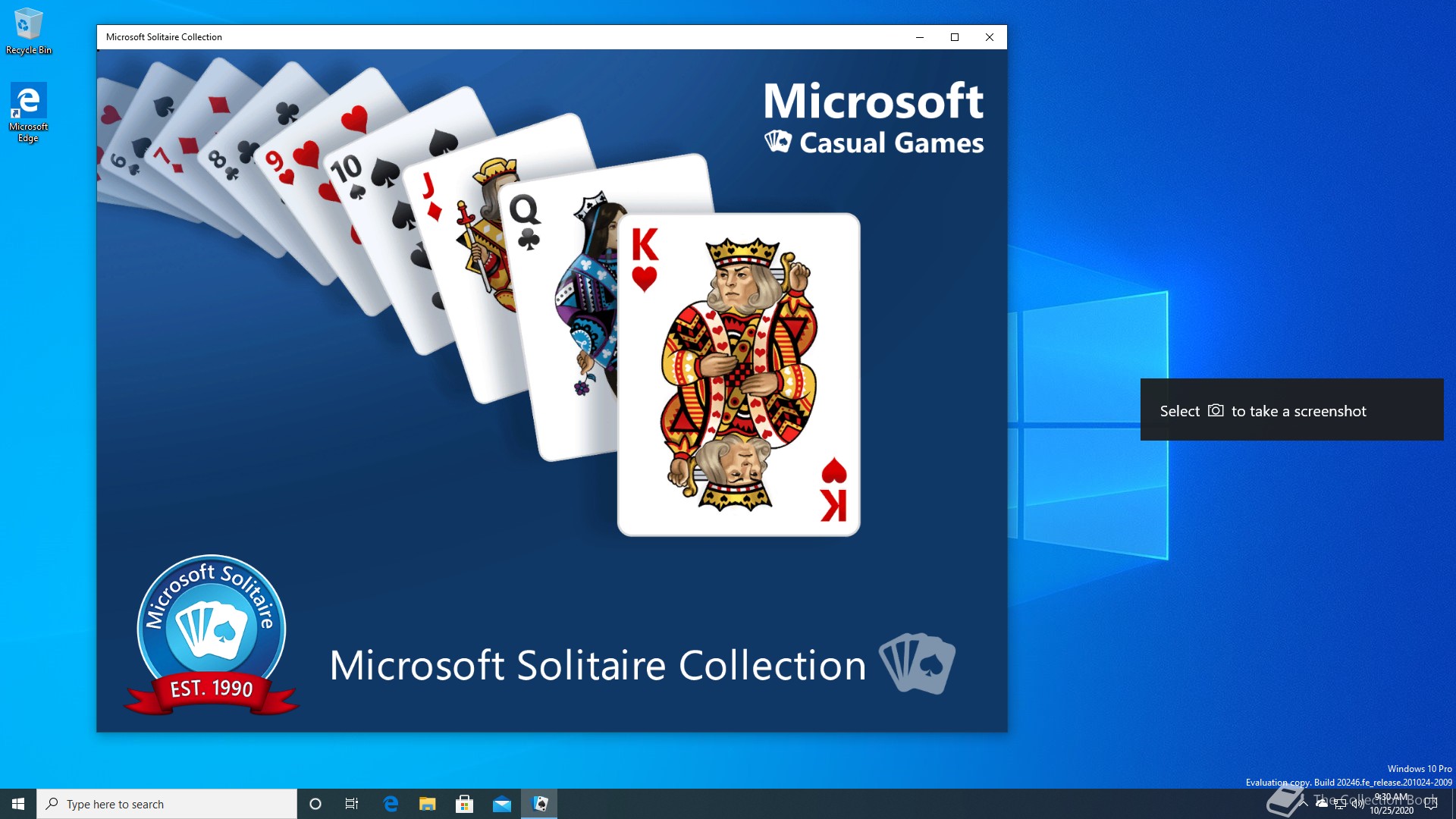Viewport: 1456px width, 819px height.
Task: Open the network status tray icon
Action: 1340,804
